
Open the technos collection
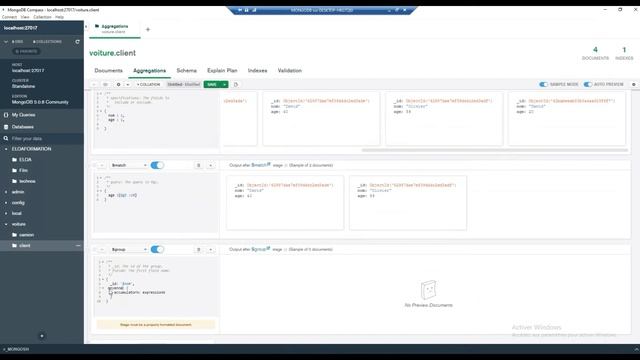coord(27,181)
